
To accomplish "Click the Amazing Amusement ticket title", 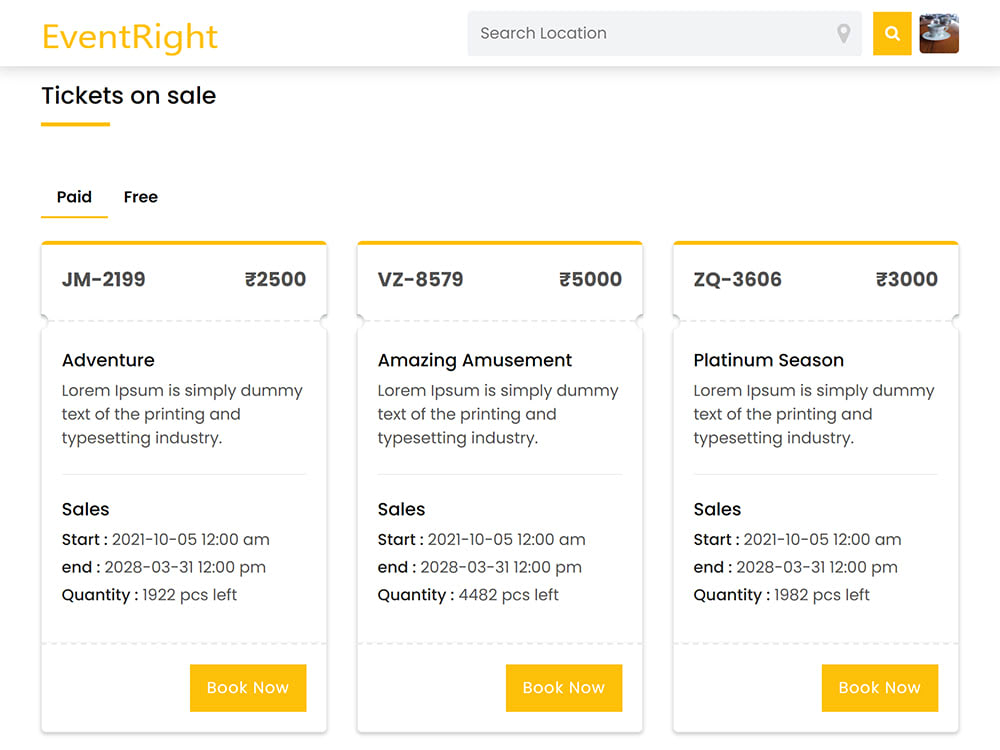I will pos(474,360).
